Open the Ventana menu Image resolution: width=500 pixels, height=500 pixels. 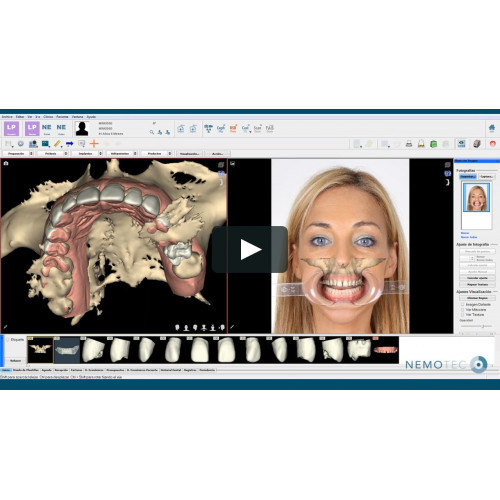[x=78, y=117]
